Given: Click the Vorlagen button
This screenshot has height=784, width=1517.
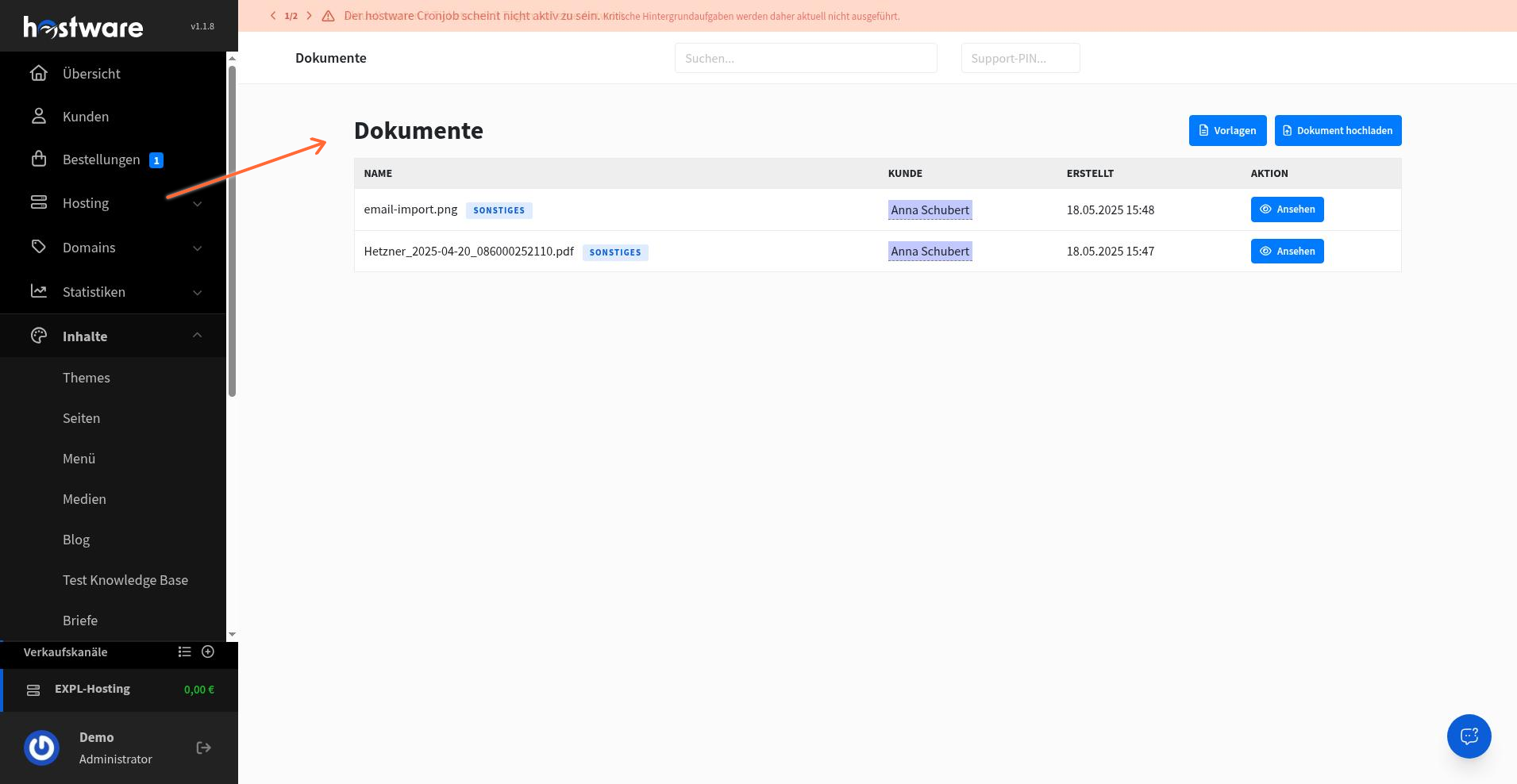Looking at the screenshot, I should (1227, 130).
